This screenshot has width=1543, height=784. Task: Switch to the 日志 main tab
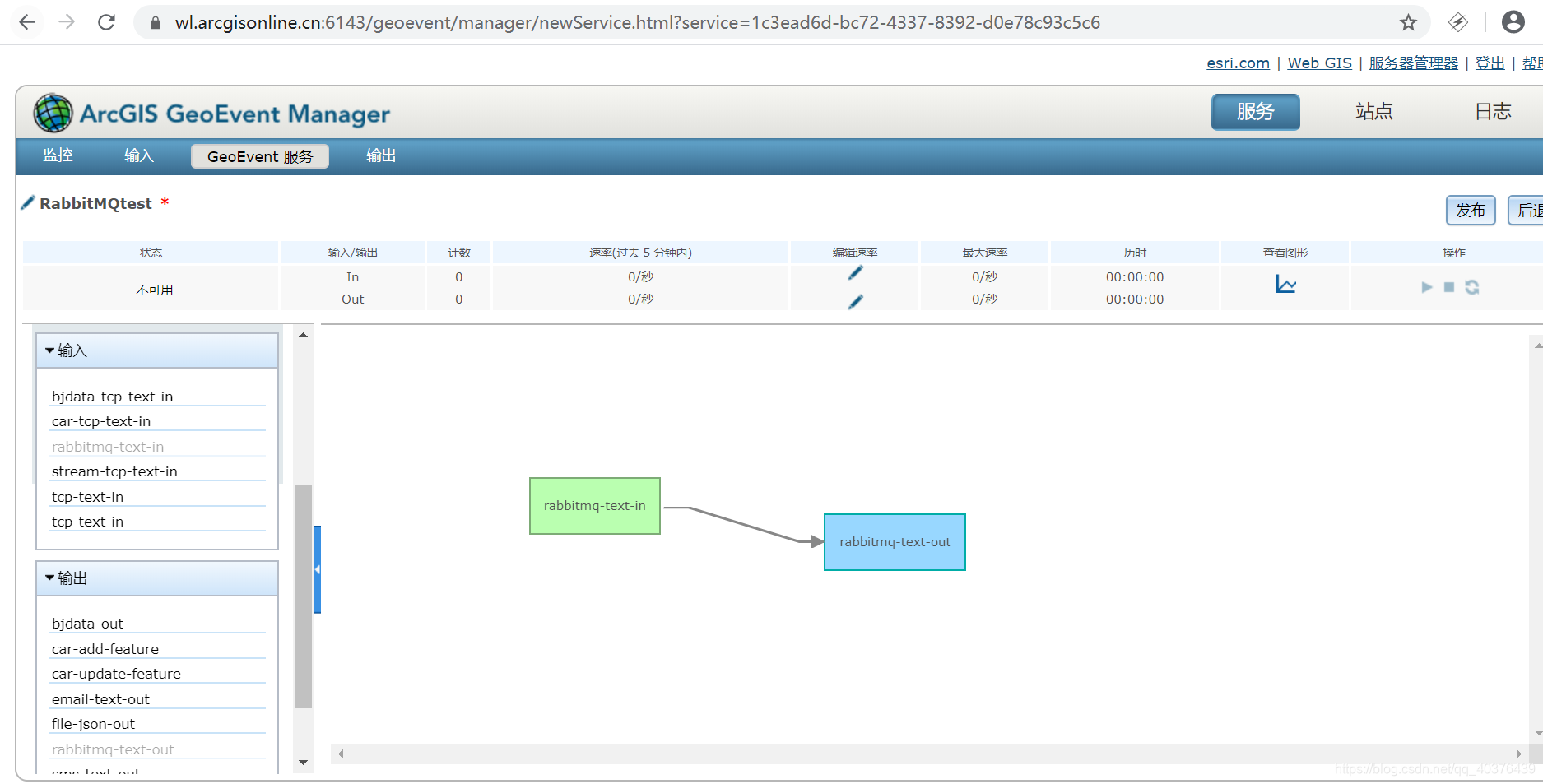click(1492, 111)
